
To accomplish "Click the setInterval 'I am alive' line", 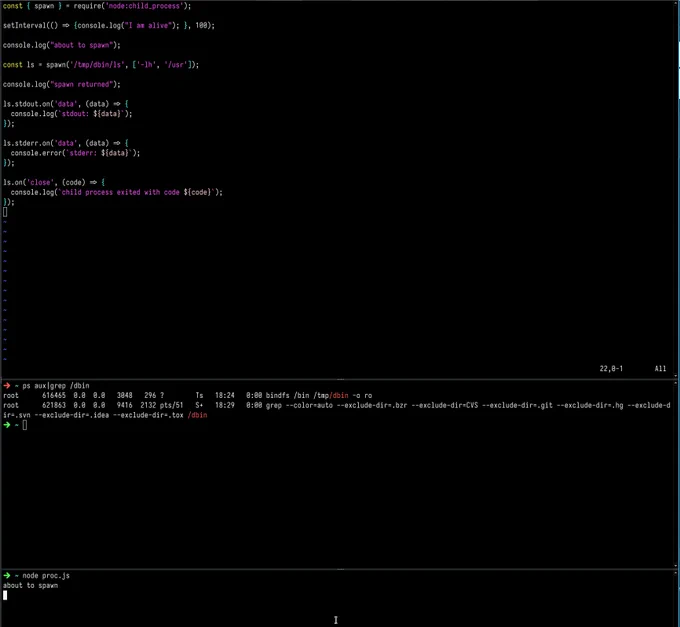I will click(x=109, y=26).
